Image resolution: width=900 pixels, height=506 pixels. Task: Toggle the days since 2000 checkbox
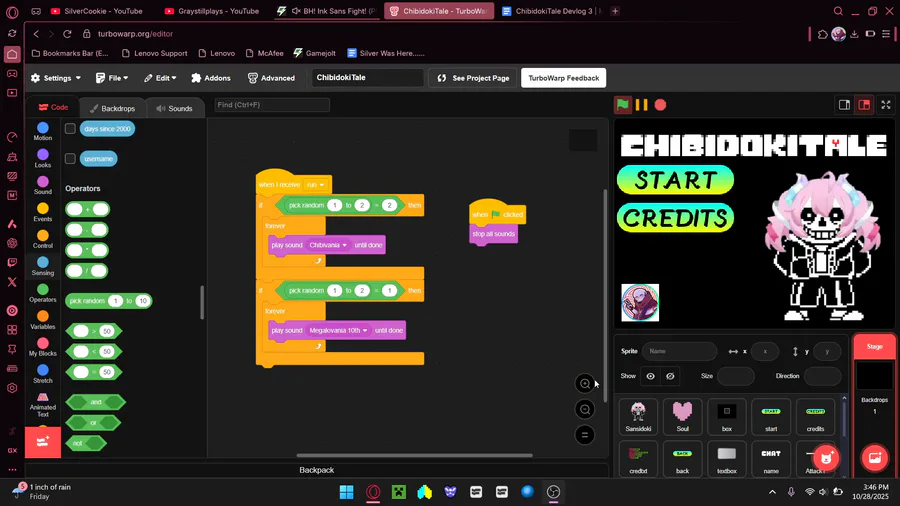click(70, 129)
